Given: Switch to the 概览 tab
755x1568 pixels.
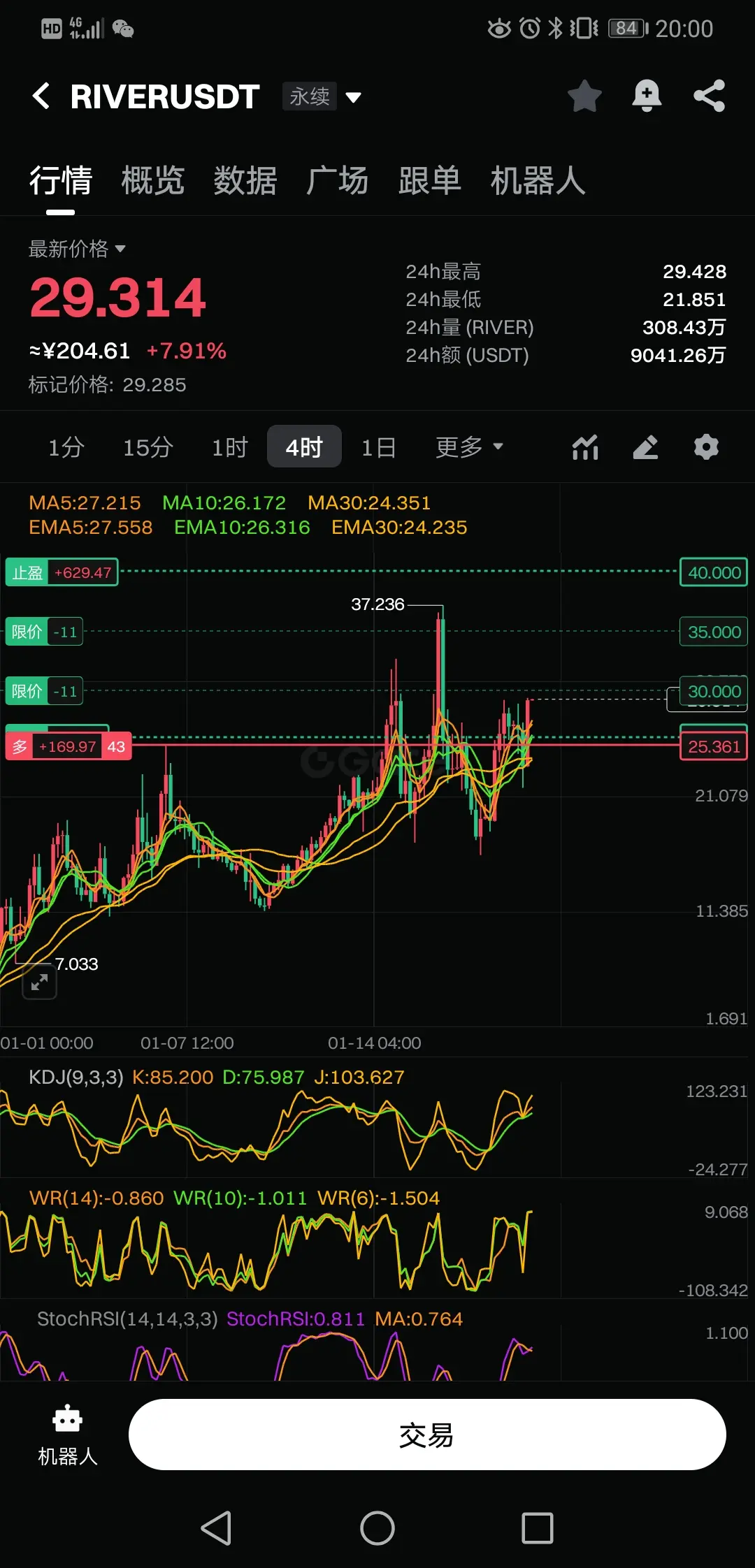Looking at the screenshot, I should pos(153,181).
